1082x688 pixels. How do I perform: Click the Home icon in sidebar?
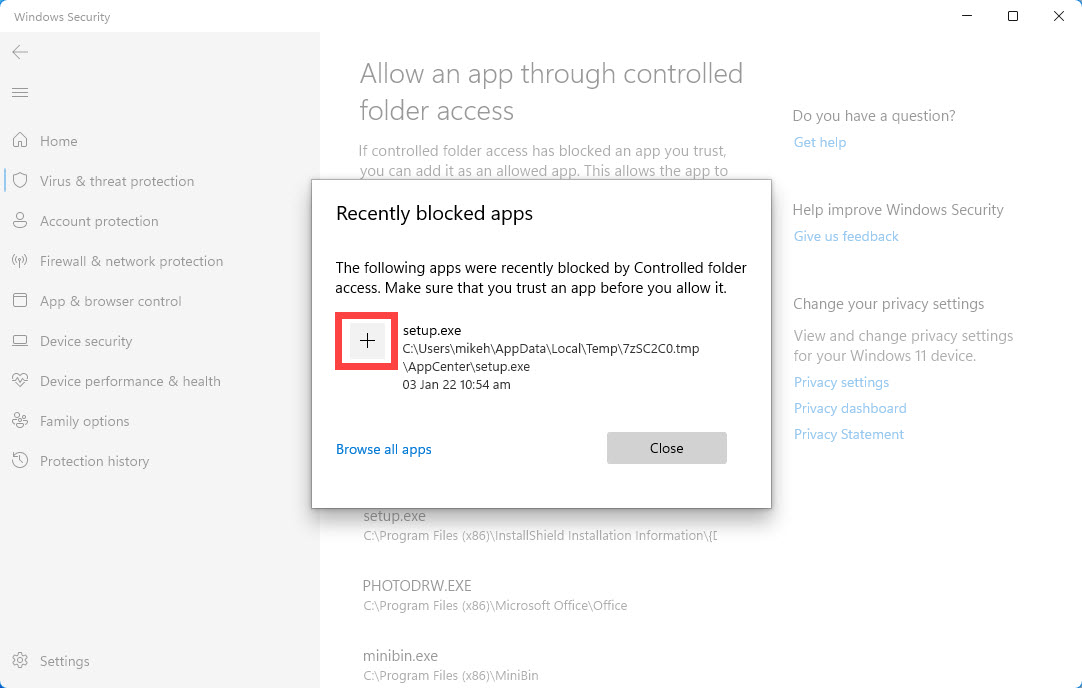tap(20, 141)
